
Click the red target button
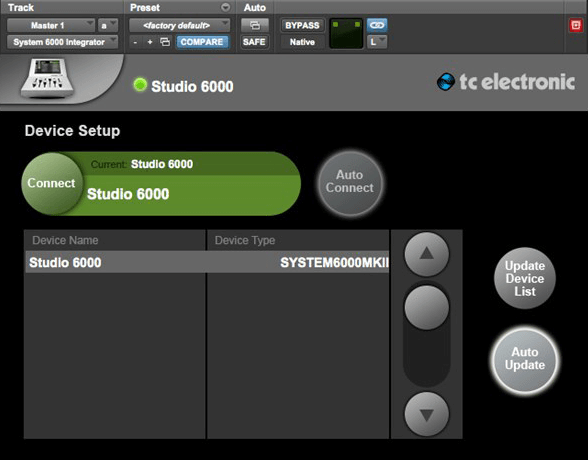point(576,25)
